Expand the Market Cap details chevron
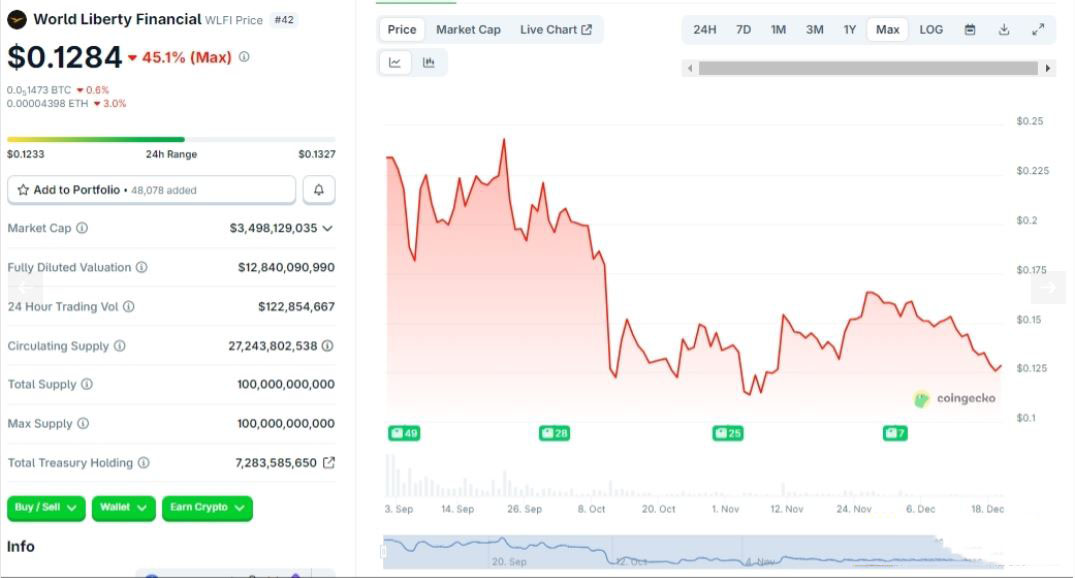This screenshot has width=1075, height=578. pyautogui.click(x=327, y=228)
